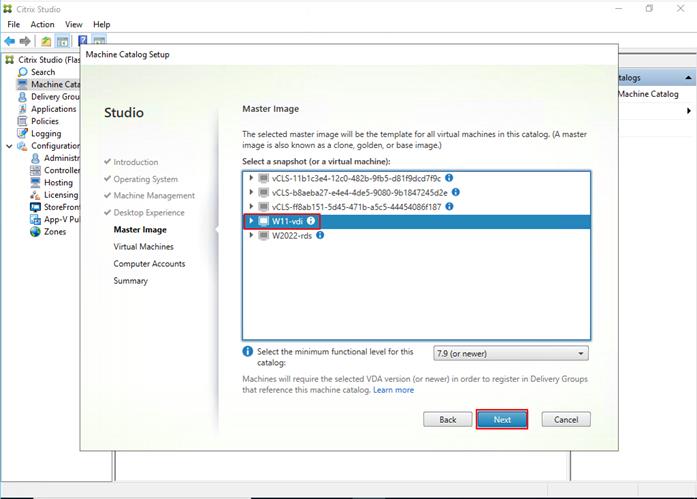The height and width of the screenshot is (499, 697).
Task: Expand the W11-vdi snapshot tree
Action: tap(251, 221)
